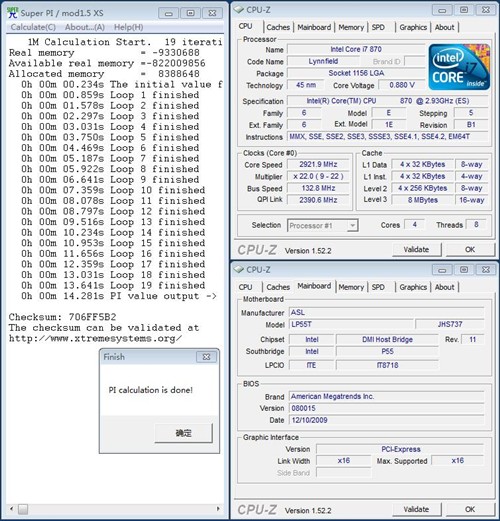
Task: Click the Graphic Interface Version PCI-Express field
Action: tap(400, 449)
